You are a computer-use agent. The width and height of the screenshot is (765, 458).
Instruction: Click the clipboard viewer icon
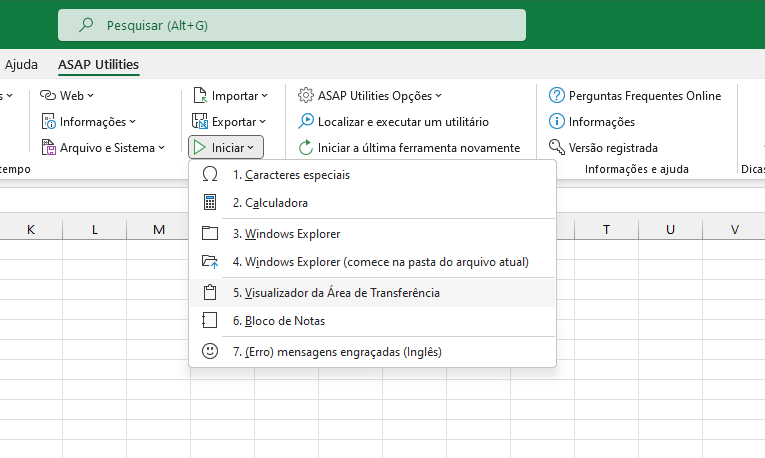click(x=210, y=292)
